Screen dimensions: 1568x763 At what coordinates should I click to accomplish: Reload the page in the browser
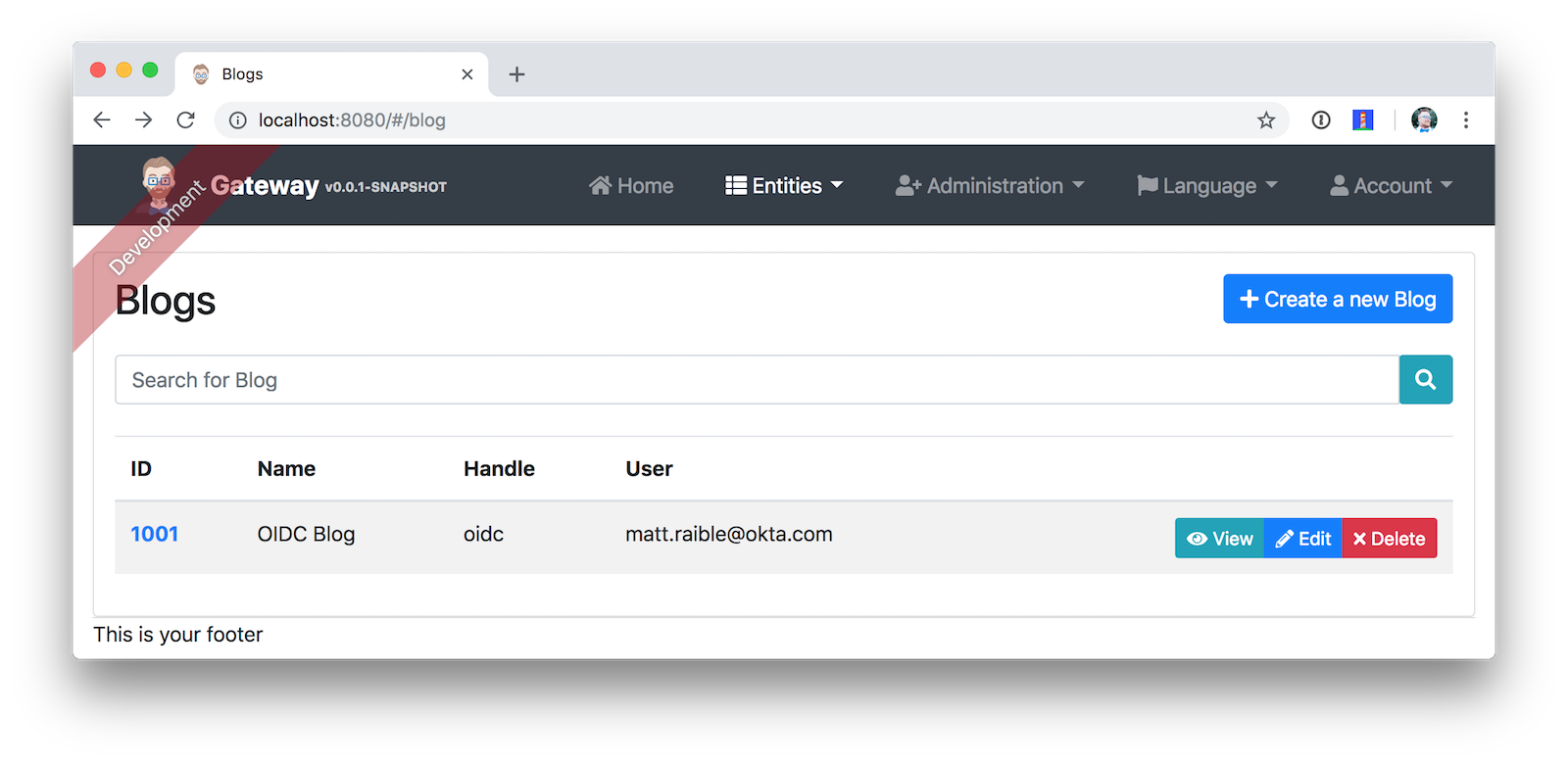(x=185, y=119)
